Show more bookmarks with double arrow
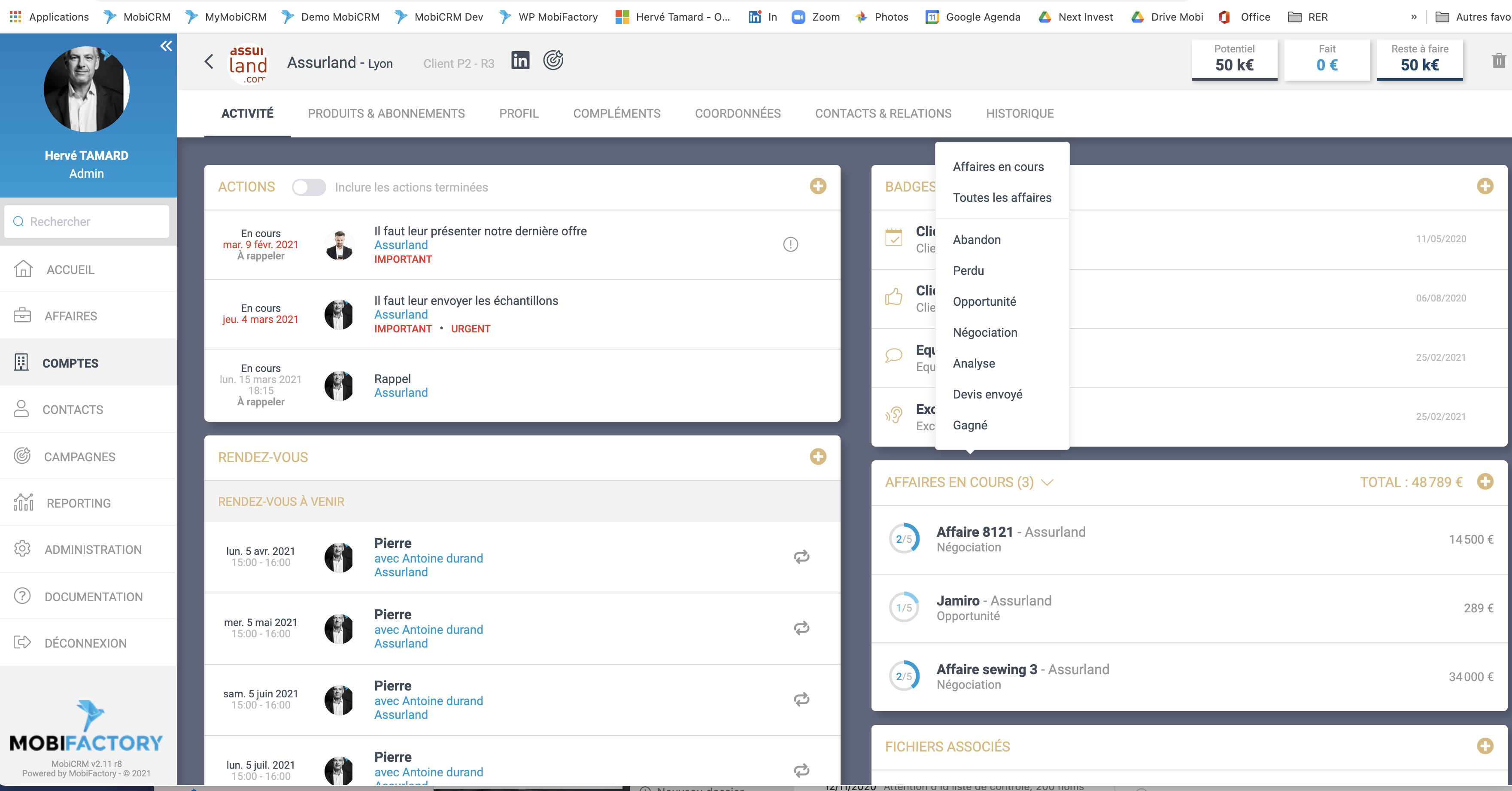This screenshot has width=1512, height=791. [x=1414, y=17]
